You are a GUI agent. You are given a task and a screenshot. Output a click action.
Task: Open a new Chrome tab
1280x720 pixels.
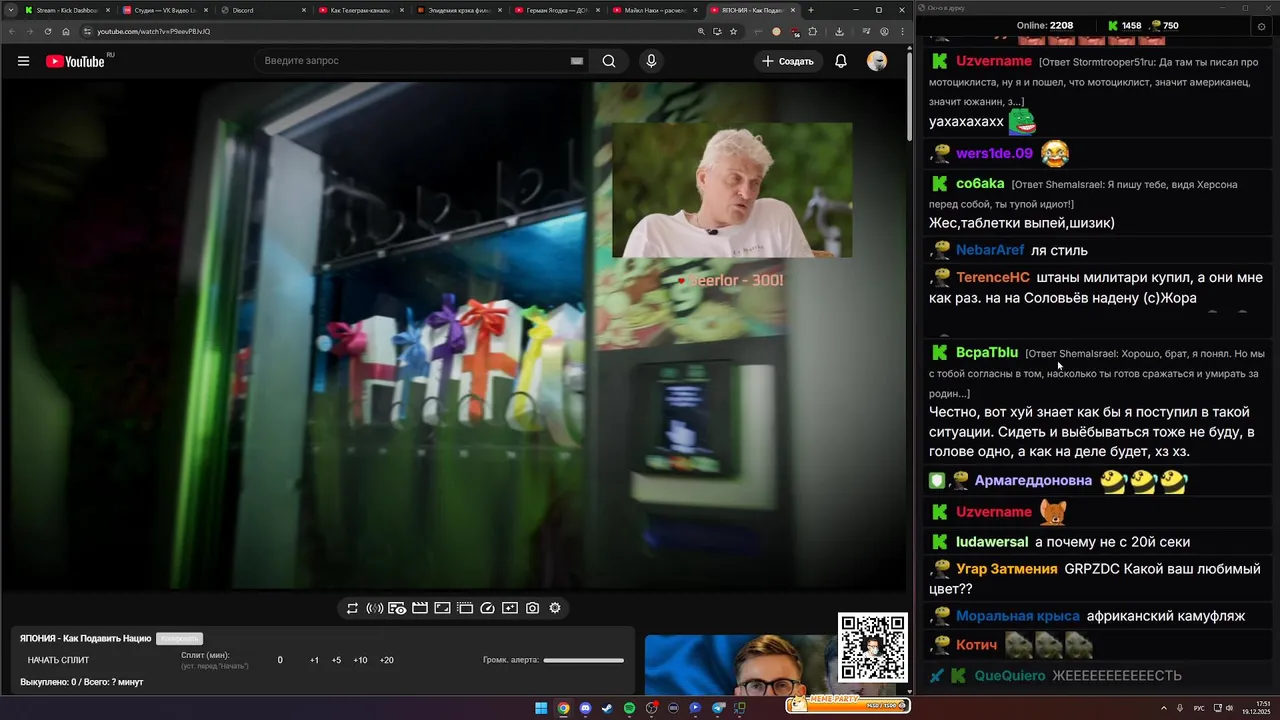coord(811,10)
